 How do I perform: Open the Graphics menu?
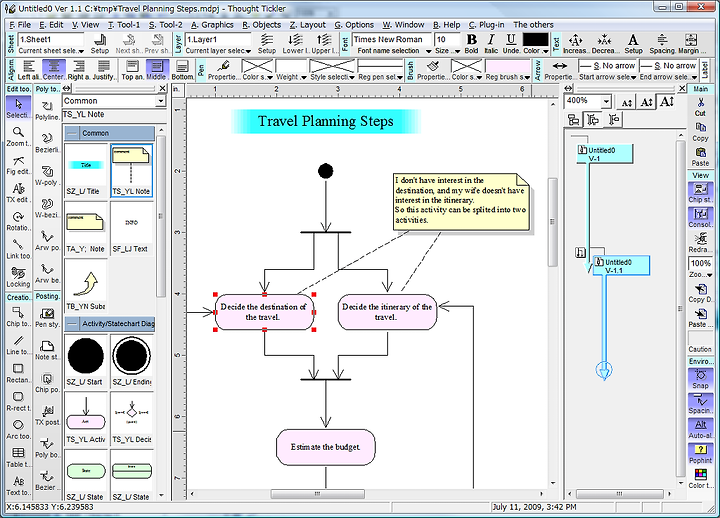tap(212, 25)
